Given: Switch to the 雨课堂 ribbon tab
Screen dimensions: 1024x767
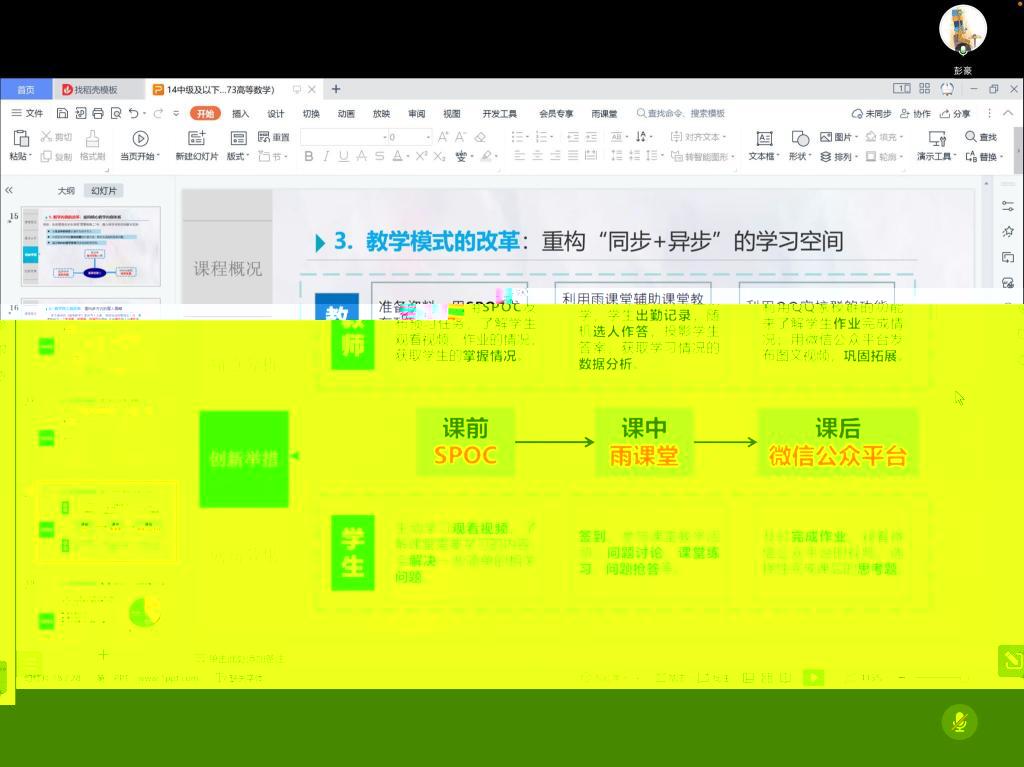Looking at the screenshot, I should coord(604,114).
